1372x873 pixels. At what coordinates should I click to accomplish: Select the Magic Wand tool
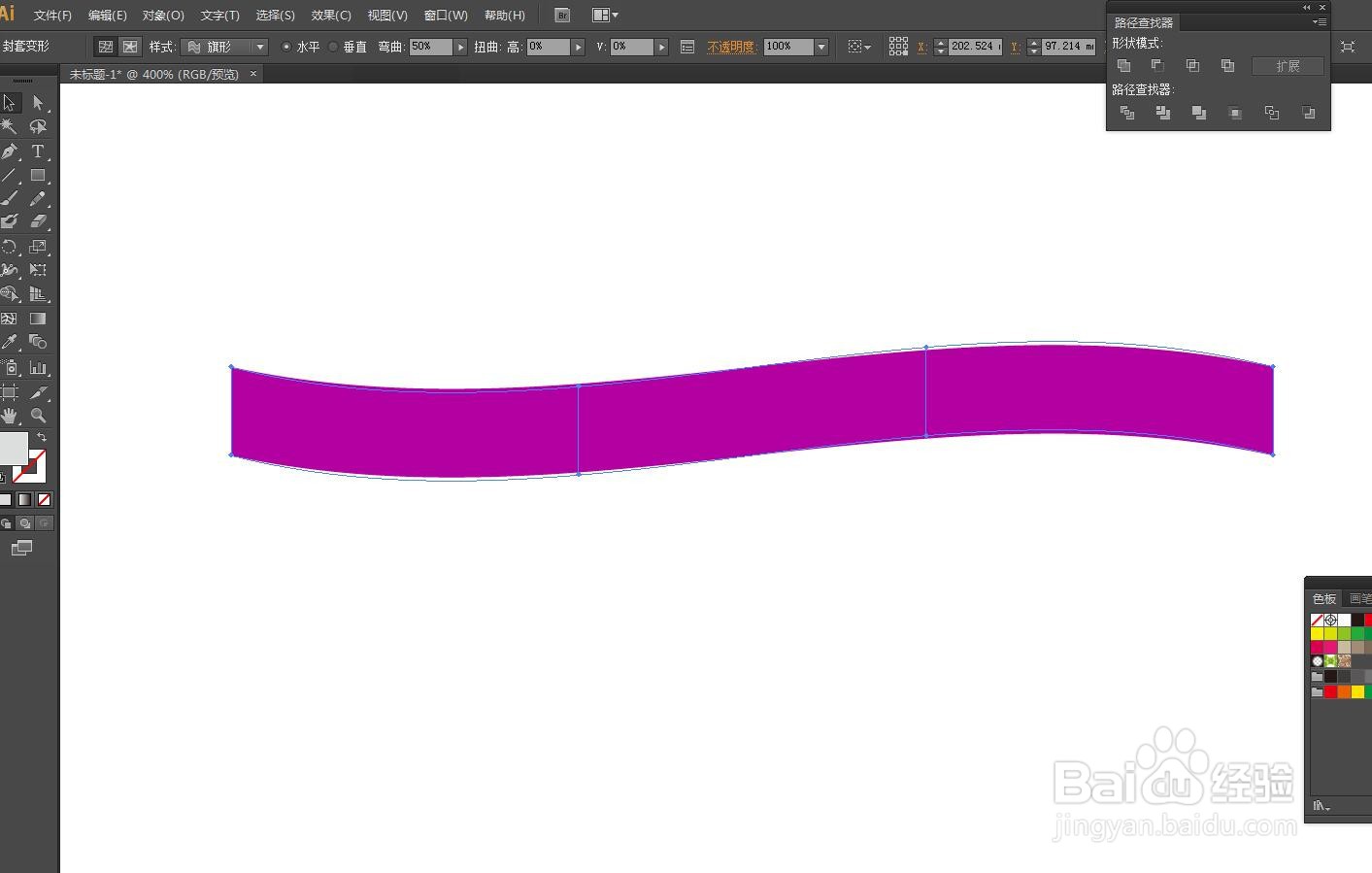pos(10,126)
